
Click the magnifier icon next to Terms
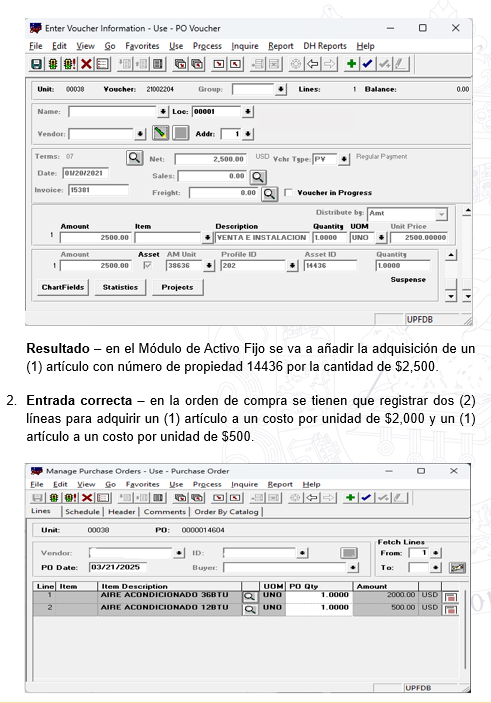pyautogui.click(x=134, y=158)
